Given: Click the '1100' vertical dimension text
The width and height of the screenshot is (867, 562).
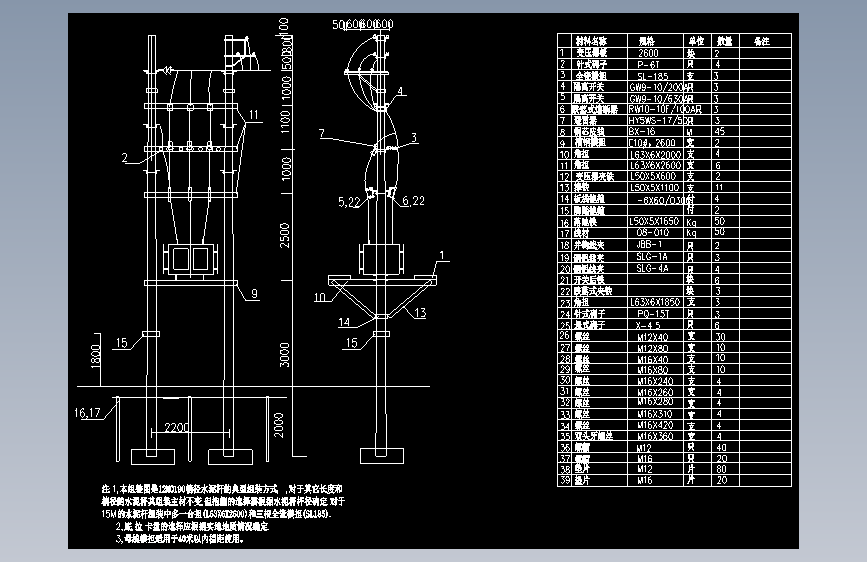Looking at the screenshot, I should click(285, 122).
